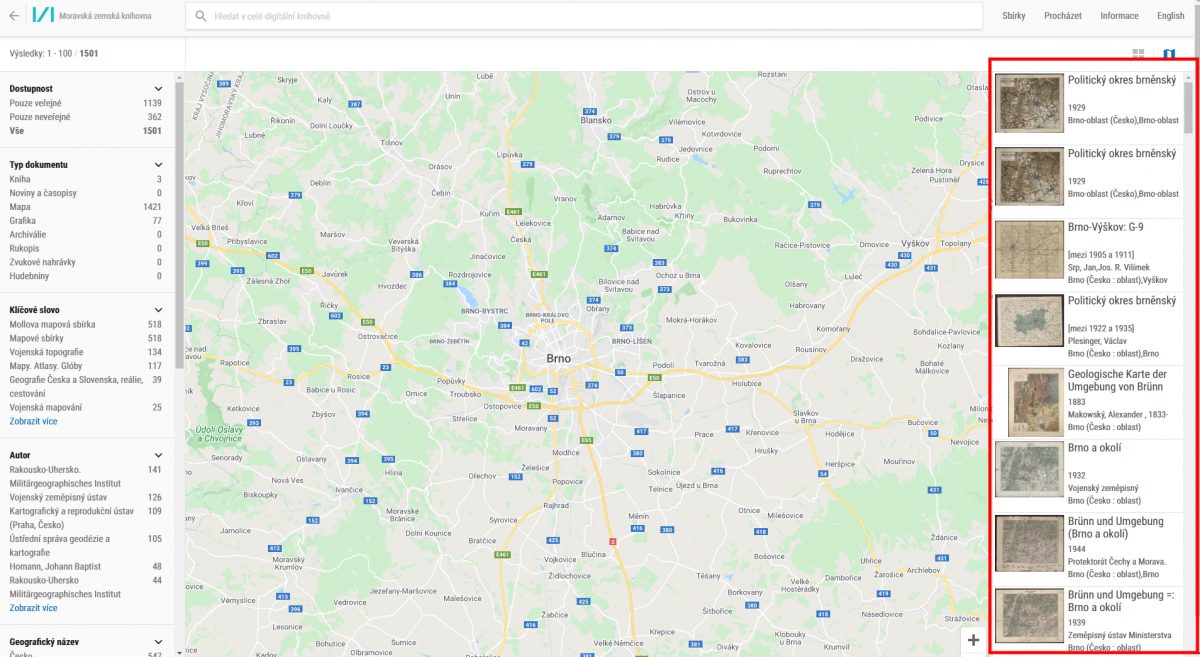Click the Vyškov label on the map
Image resolution: width=1200 pixels, height=657 pixels.
[916, 243]
